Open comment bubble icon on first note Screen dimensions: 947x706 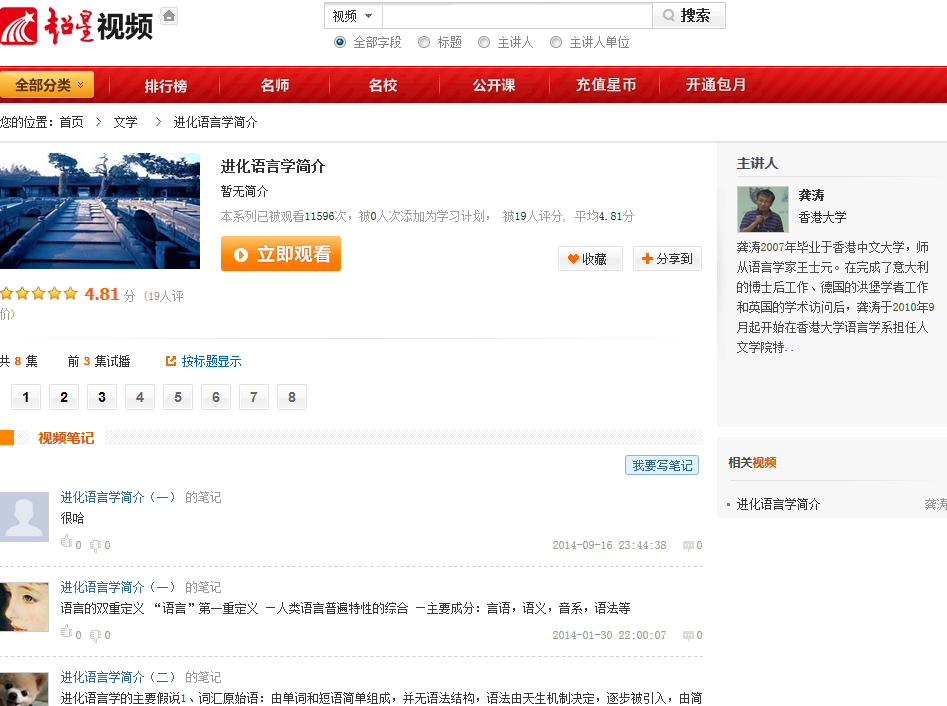688,546
